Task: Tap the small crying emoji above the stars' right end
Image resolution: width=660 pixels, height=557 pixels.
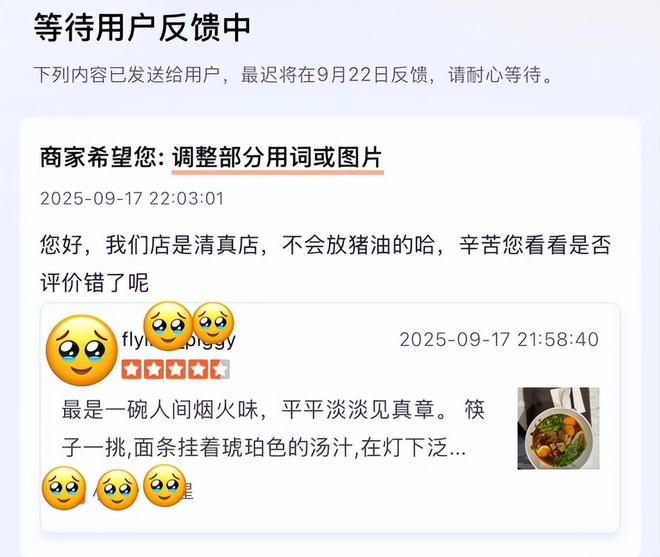Action: pos(213,322)
